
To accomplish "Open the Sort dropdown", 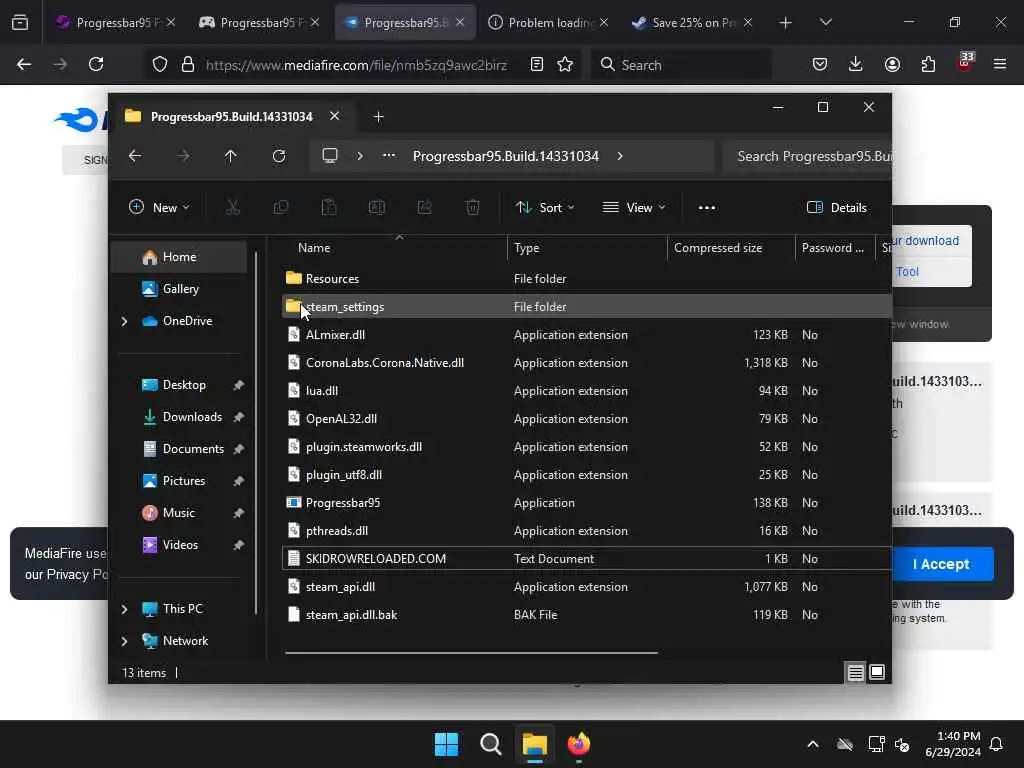I will coord(545,208).
